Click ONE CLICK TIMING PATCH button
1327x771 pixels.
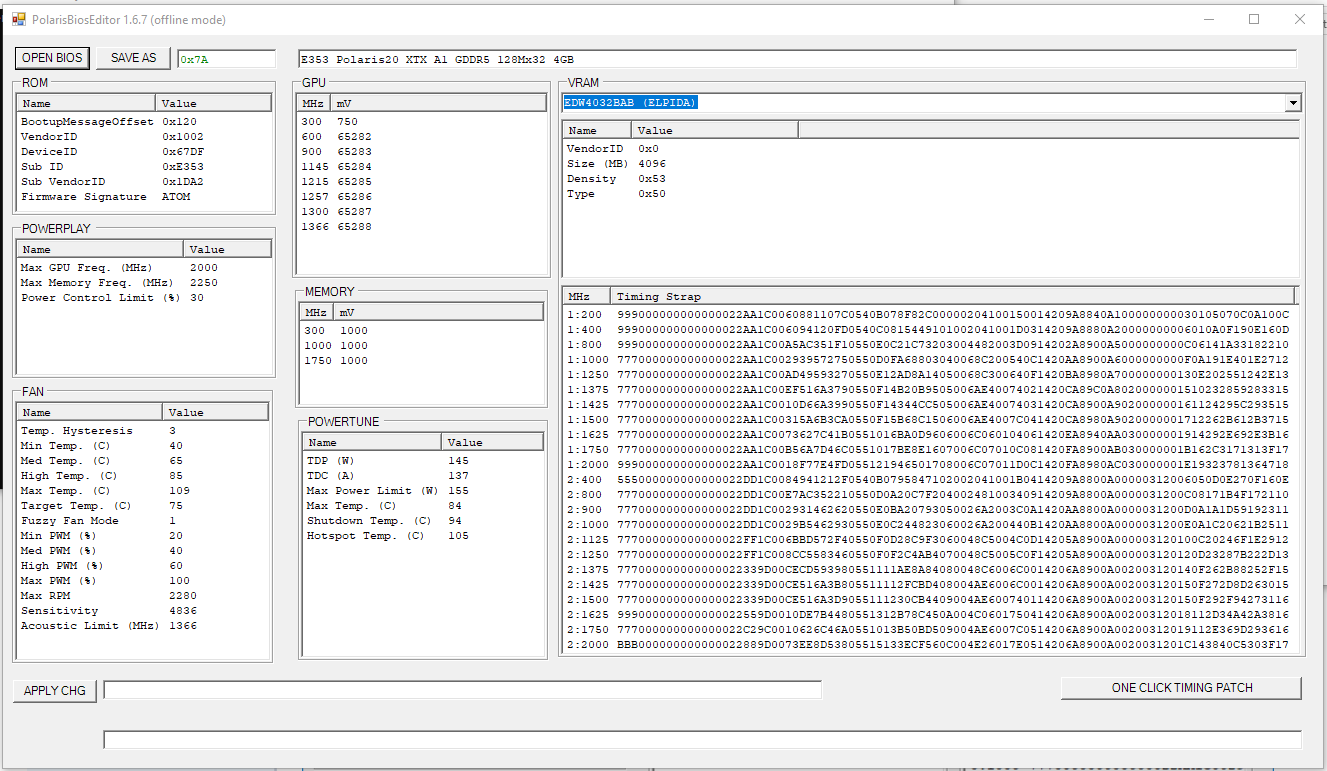tap(1181, 688)
